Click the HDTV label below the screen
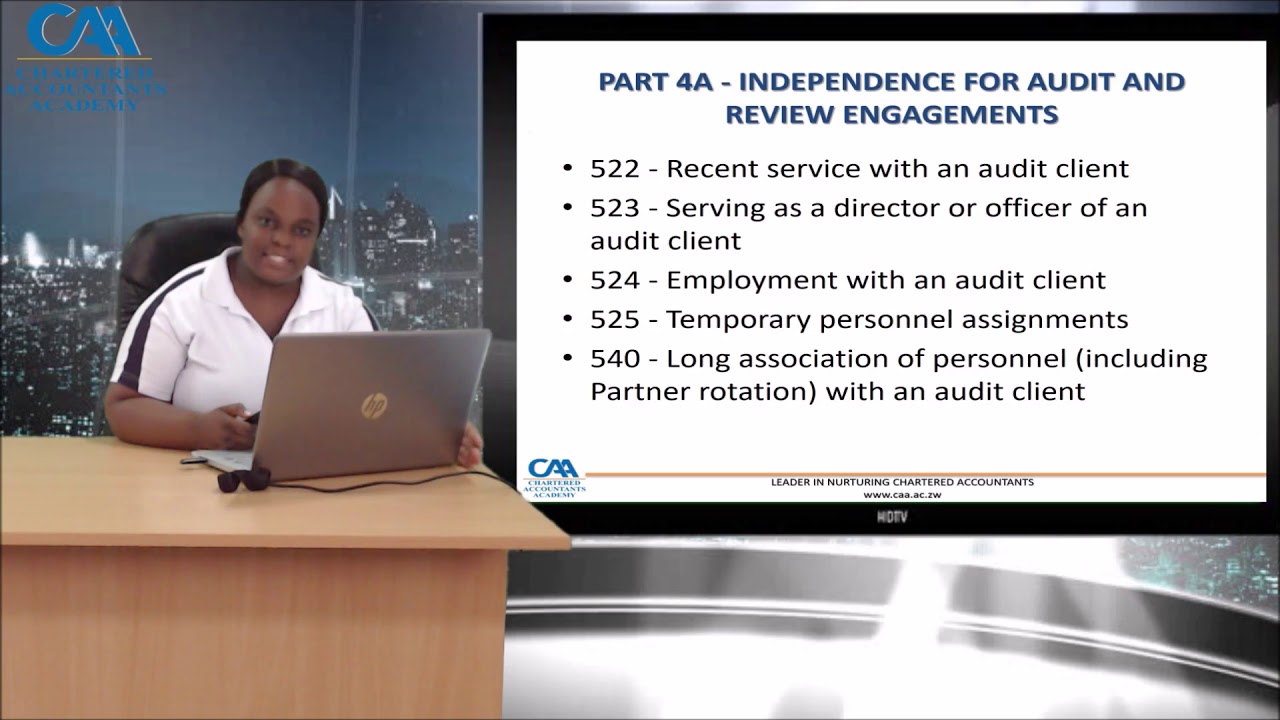This screenshot has width=1280, height=720. point(891,517)
